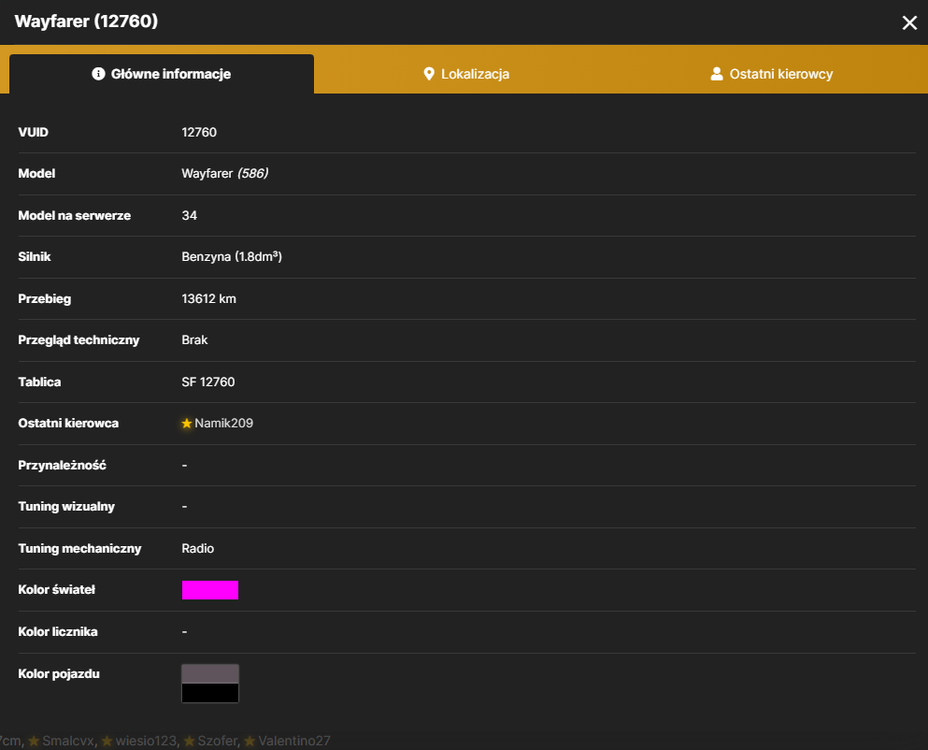Click the grey upper Kolor pojazdu swatch
The width and height of the screenshot is (928, 750).
tap(210, 674)
